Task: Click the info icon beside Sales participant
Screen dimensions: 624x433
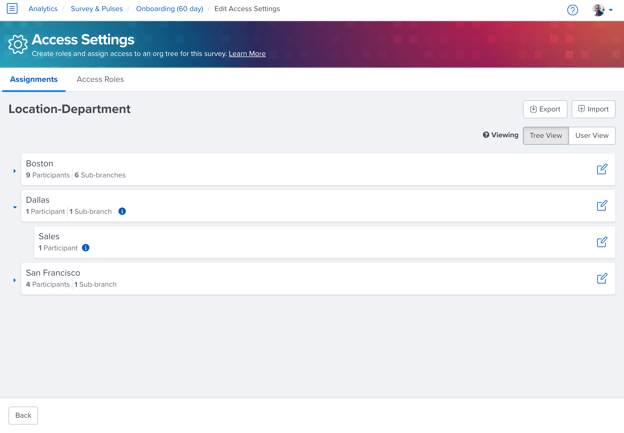Action: coord(86,248)
